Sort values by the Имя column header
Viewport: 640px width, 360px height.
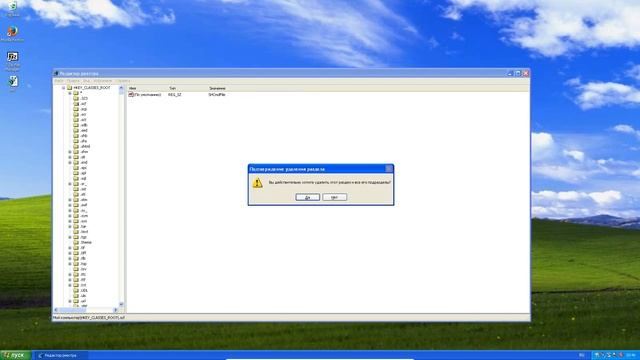[147, 88]
